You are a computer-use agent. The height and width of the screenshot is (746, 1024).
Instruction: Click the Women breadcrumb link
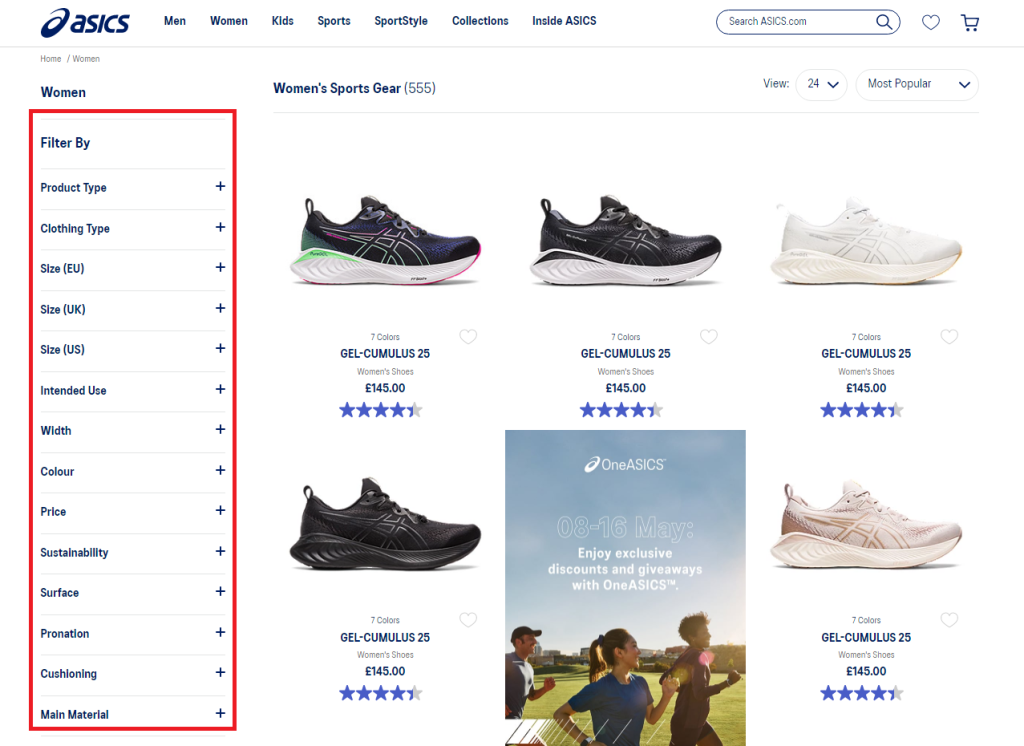[x=86, y=59]
